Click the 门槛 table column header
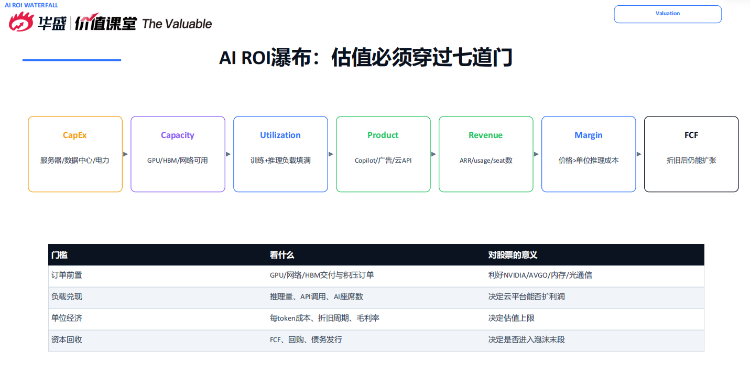 59,255
